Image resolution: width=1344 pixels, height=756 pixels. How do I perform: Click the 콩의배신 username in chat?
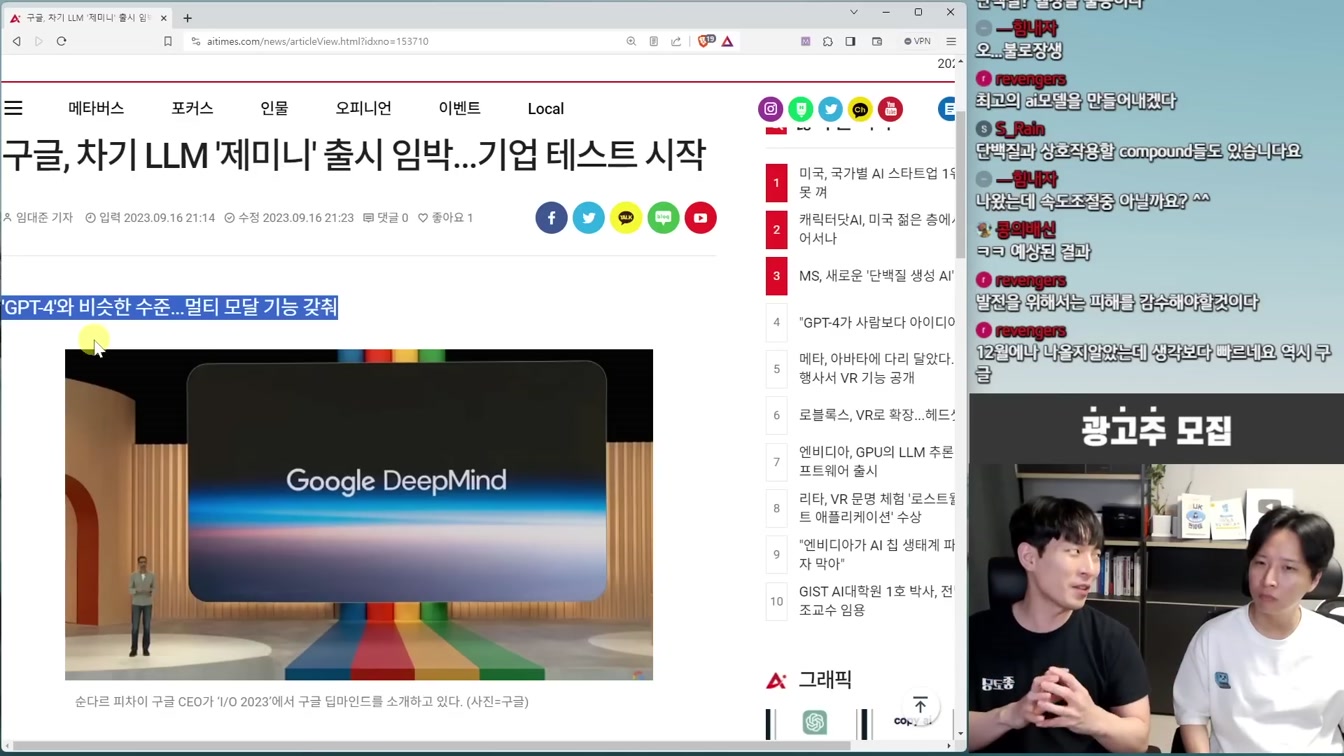(x=1025, y=230)
